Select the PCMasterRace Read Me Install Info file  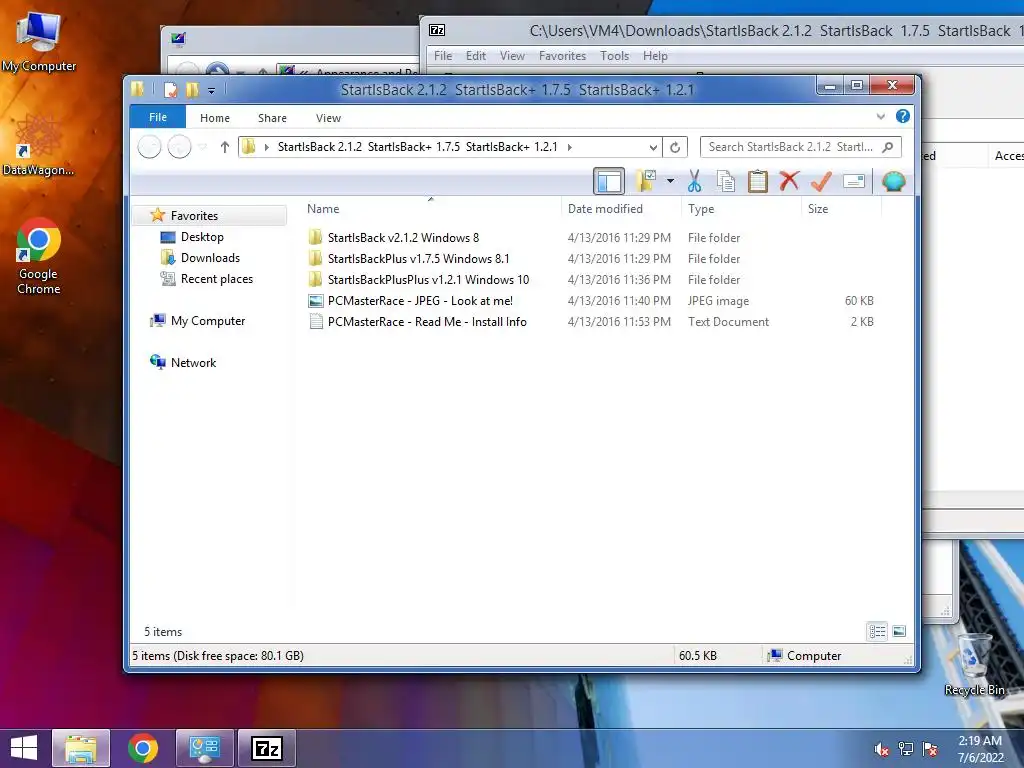click(427, 321)
